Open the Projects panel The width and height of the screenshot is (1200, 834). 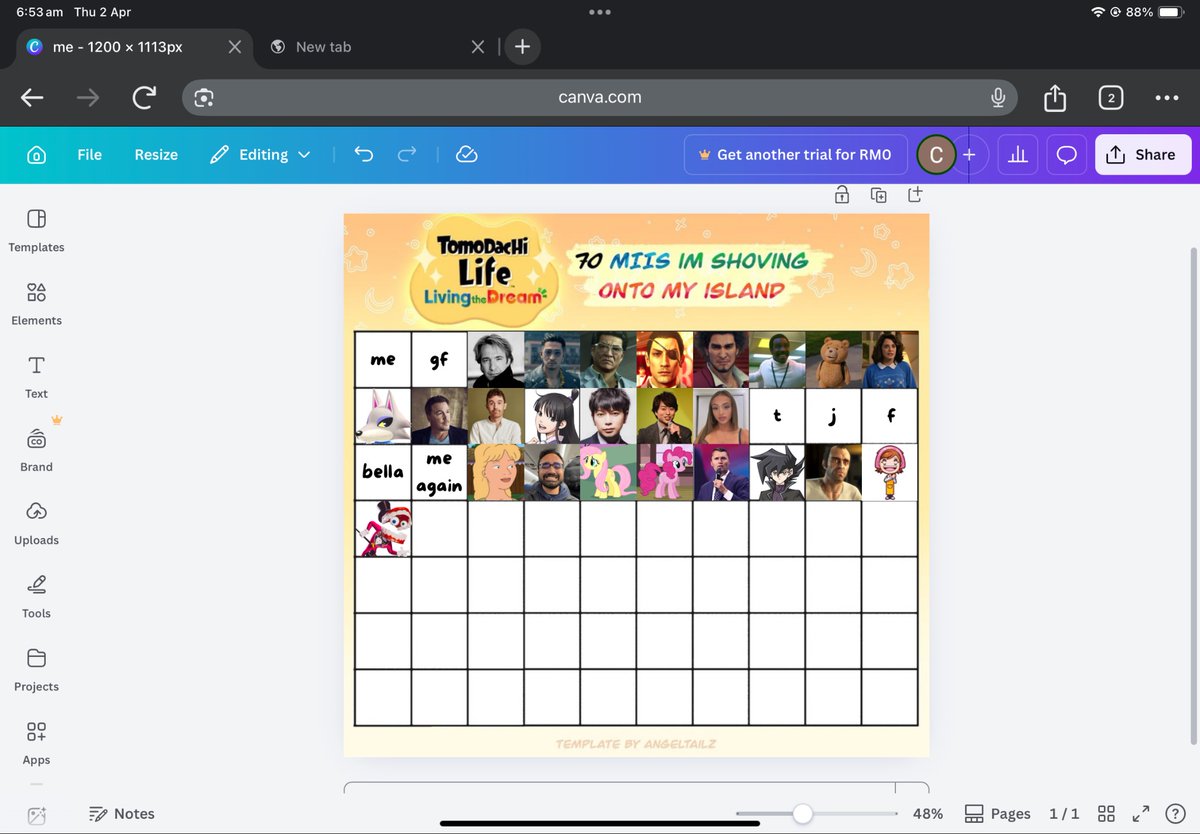point(36,669)
